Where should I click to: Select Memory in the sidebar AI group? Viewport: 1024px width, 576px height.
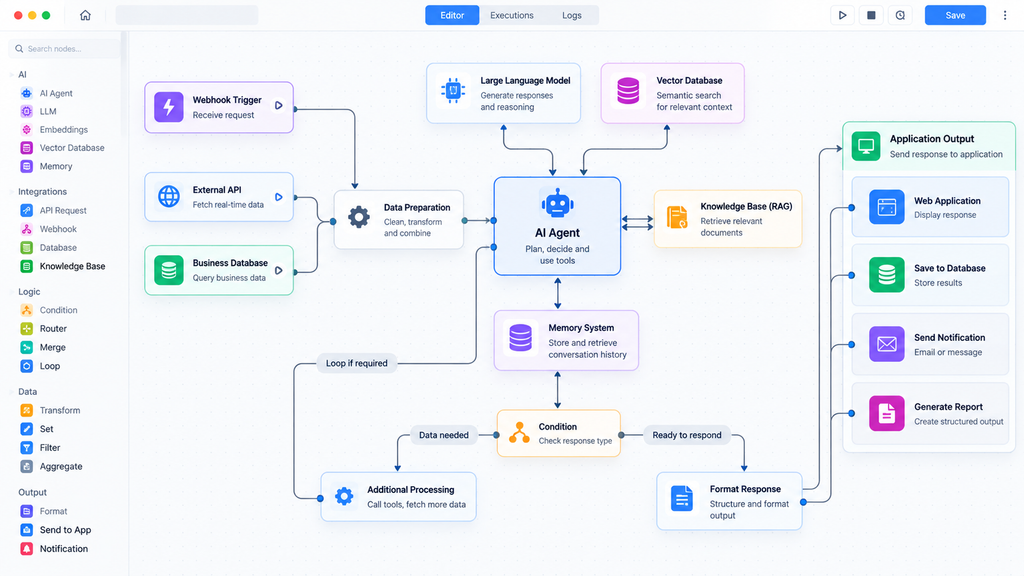[56, 167]
